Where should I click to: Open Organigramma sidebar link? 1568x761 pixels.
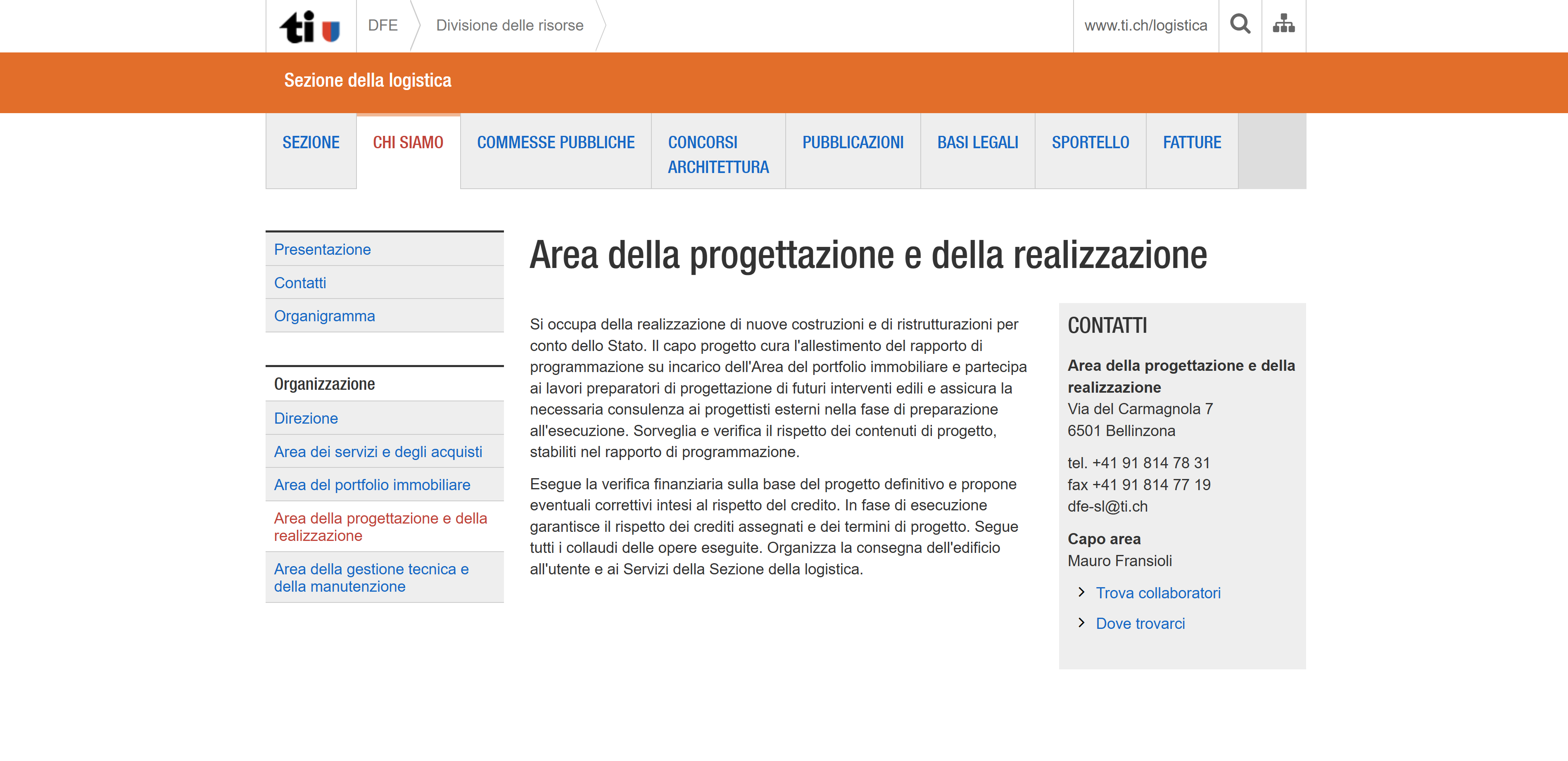(324, 316)
